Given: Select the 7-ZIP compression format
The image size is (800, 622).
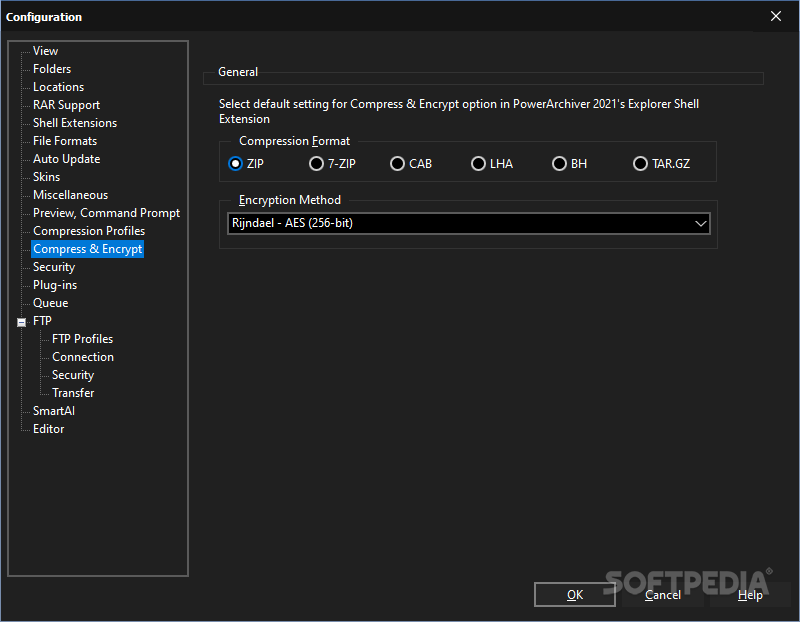Looking at the screenshot, I should click(x=332, y=164).
